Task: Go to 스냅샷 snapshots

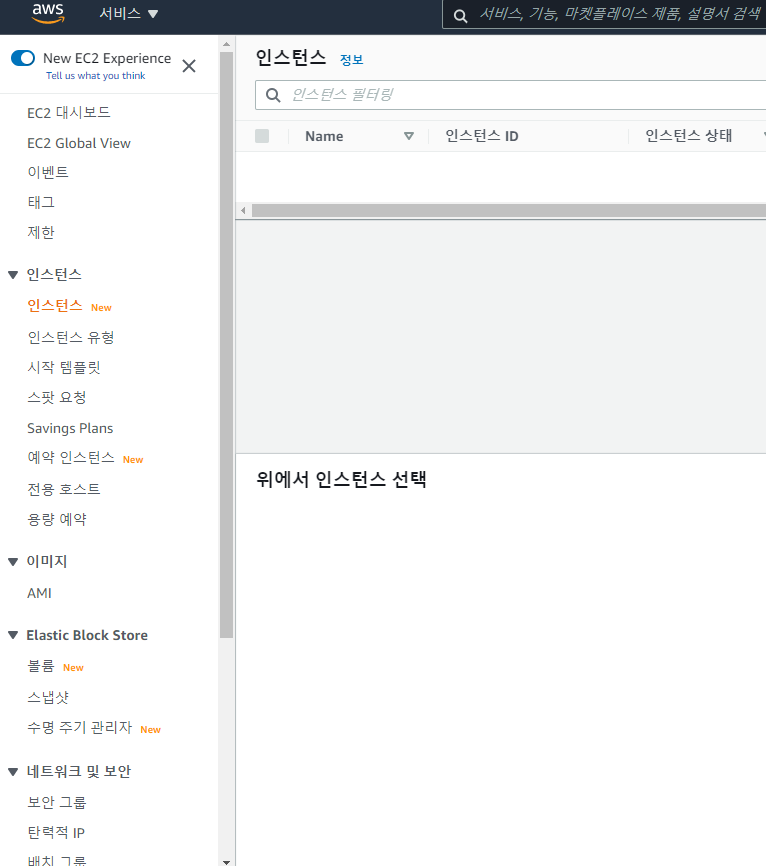Action: click(48, 697)
